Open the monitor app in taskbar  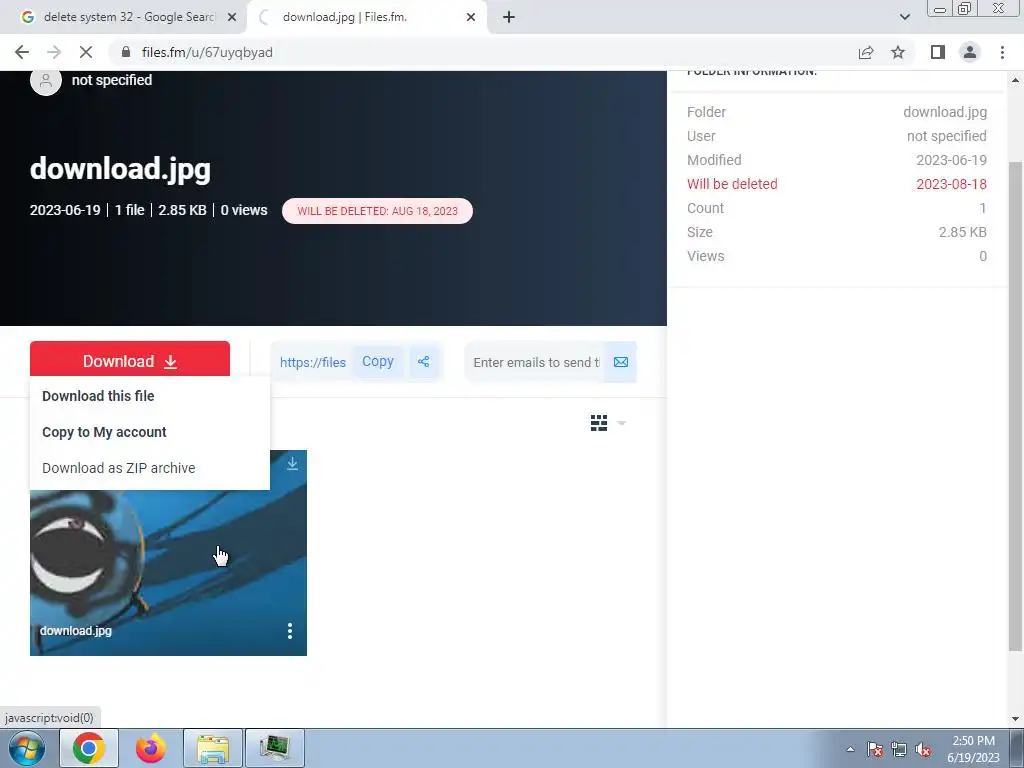tap(275, 748)
